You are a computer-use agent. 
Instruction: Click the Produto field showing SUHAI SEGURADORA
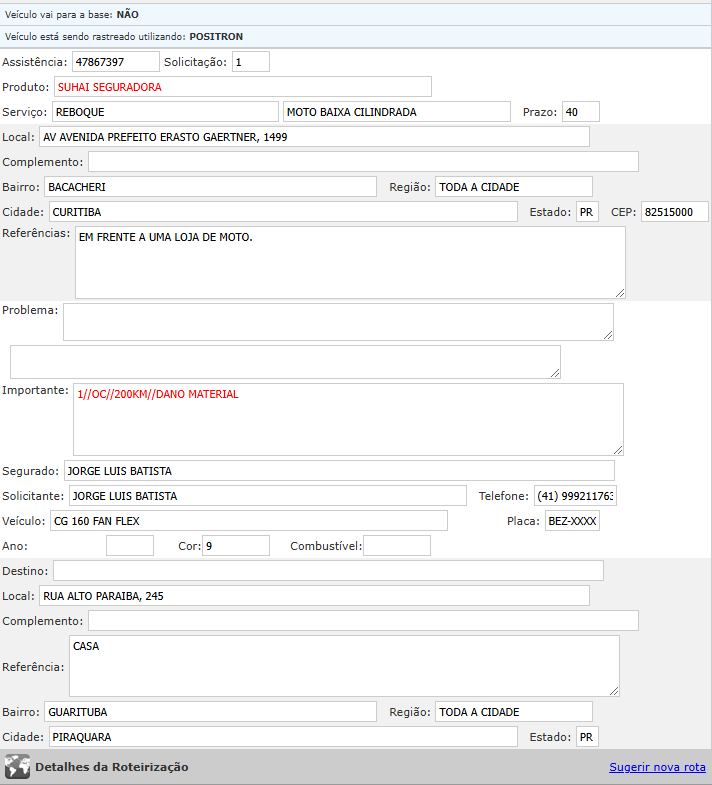click(242, 87)
